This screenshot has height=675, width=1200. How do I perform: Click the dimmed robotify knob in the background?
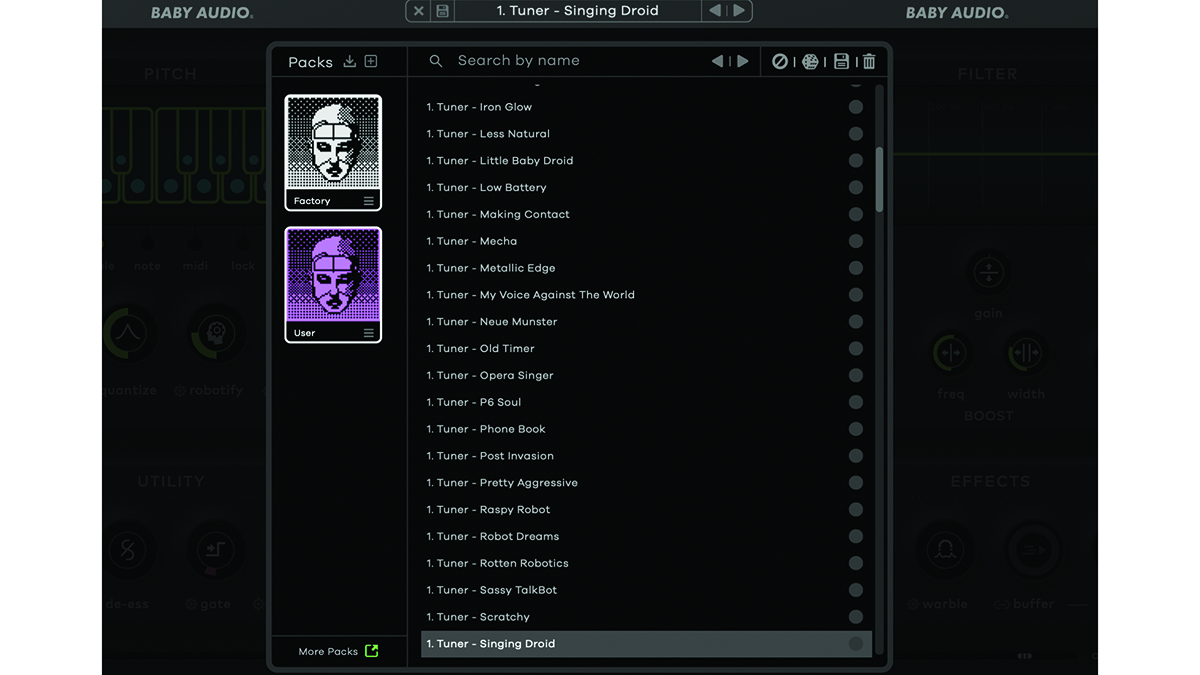coord(217,335)
